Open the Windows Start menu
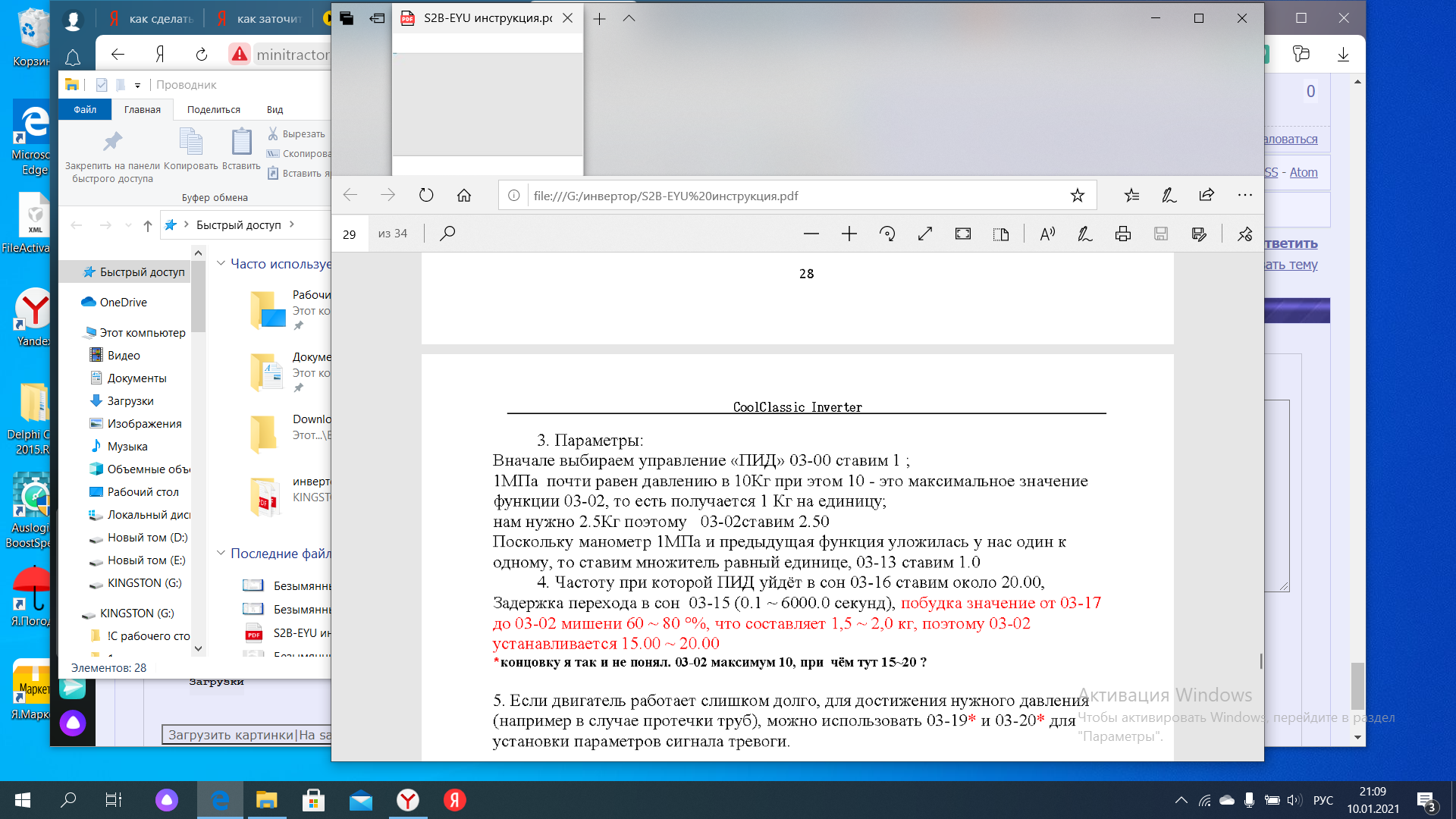 point(23,800)
